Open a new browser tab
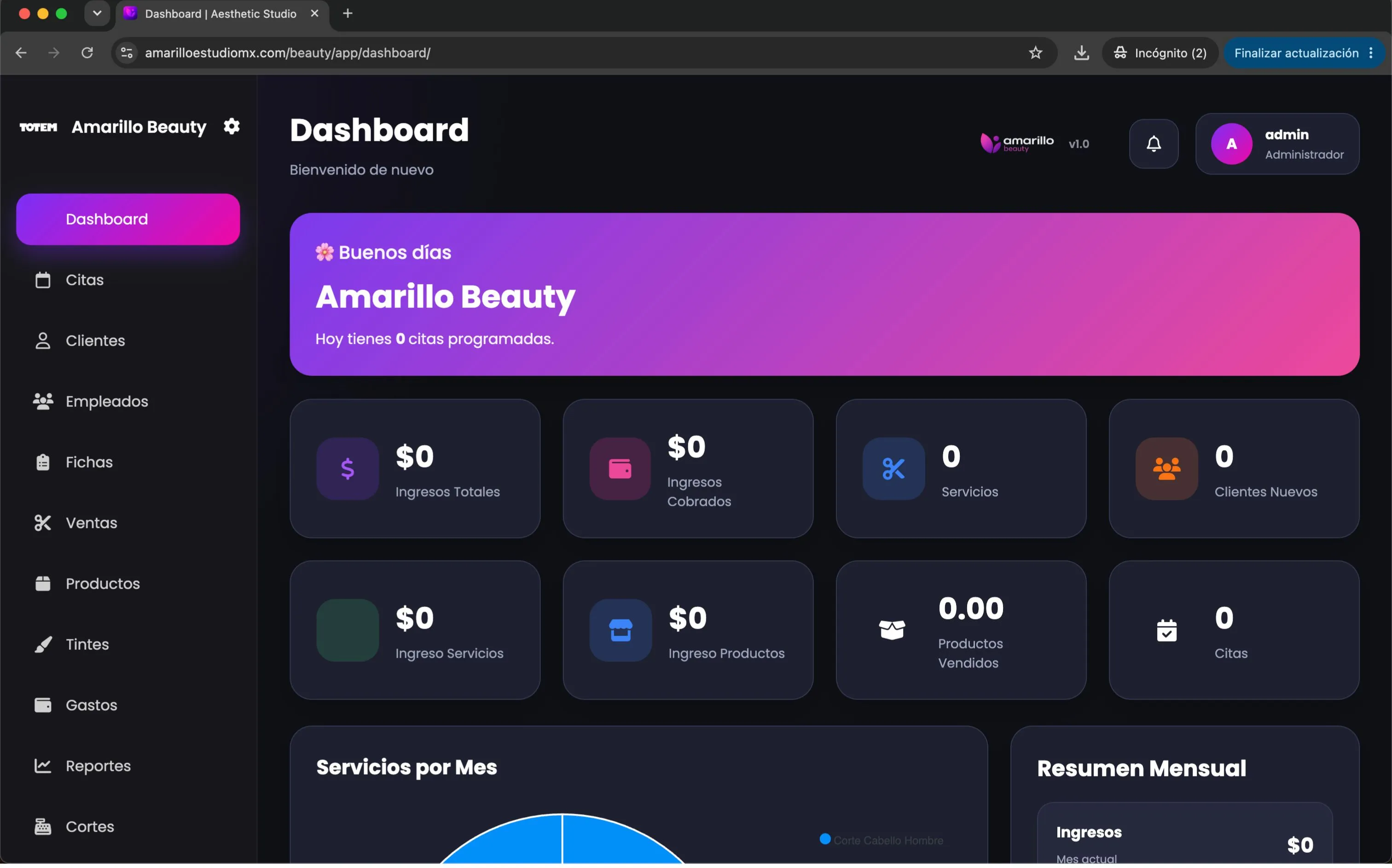1392x868 pixels. coord(348,13)
